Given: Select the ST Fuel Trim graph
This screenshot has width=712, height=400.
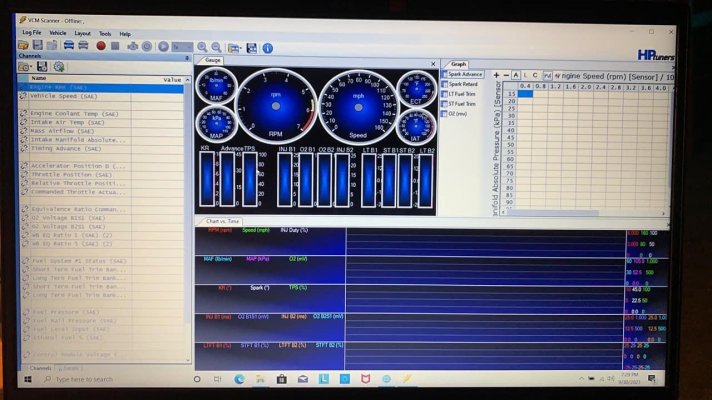Looking at the screenshot, I should click(459, 104).
